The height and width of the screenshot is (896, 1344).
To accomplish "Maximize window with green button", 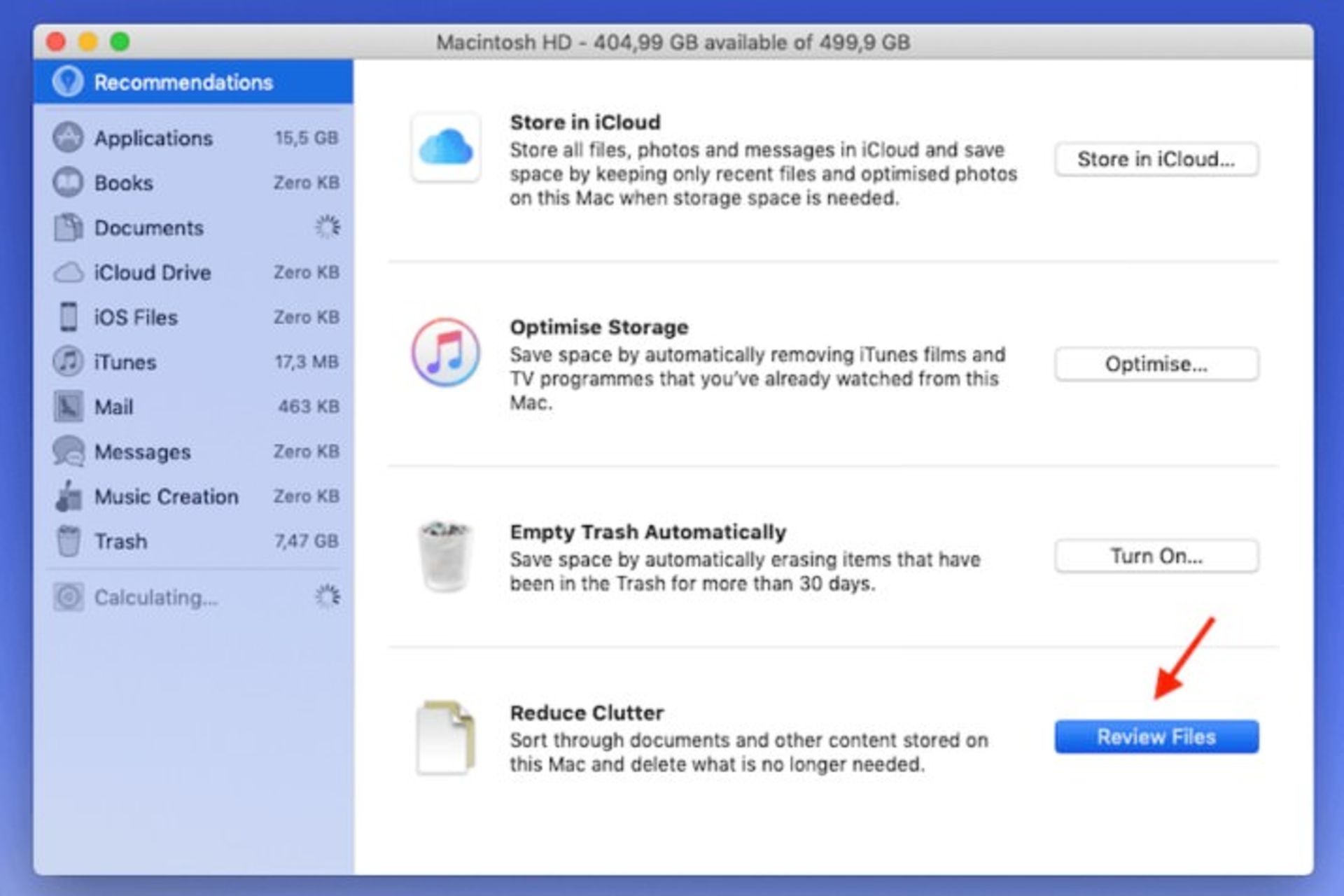I will (x=120, y=42).
